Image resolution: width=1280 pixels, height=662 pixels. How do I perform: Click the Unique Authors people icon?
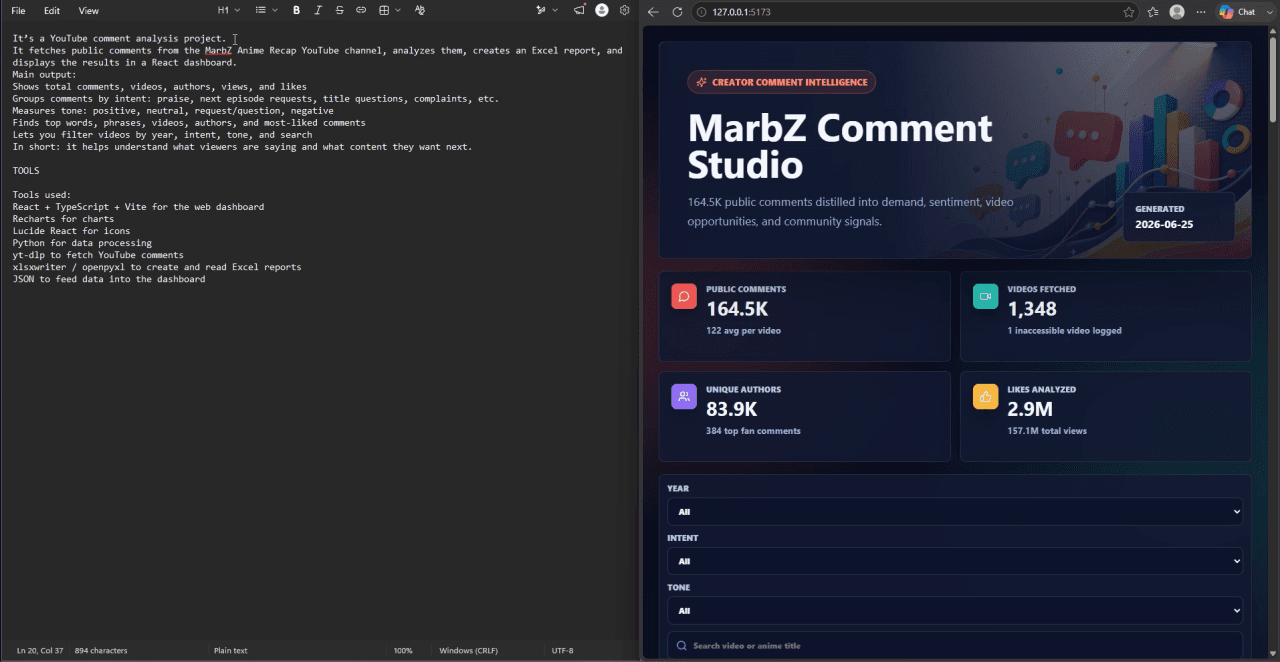click(684, 396)
